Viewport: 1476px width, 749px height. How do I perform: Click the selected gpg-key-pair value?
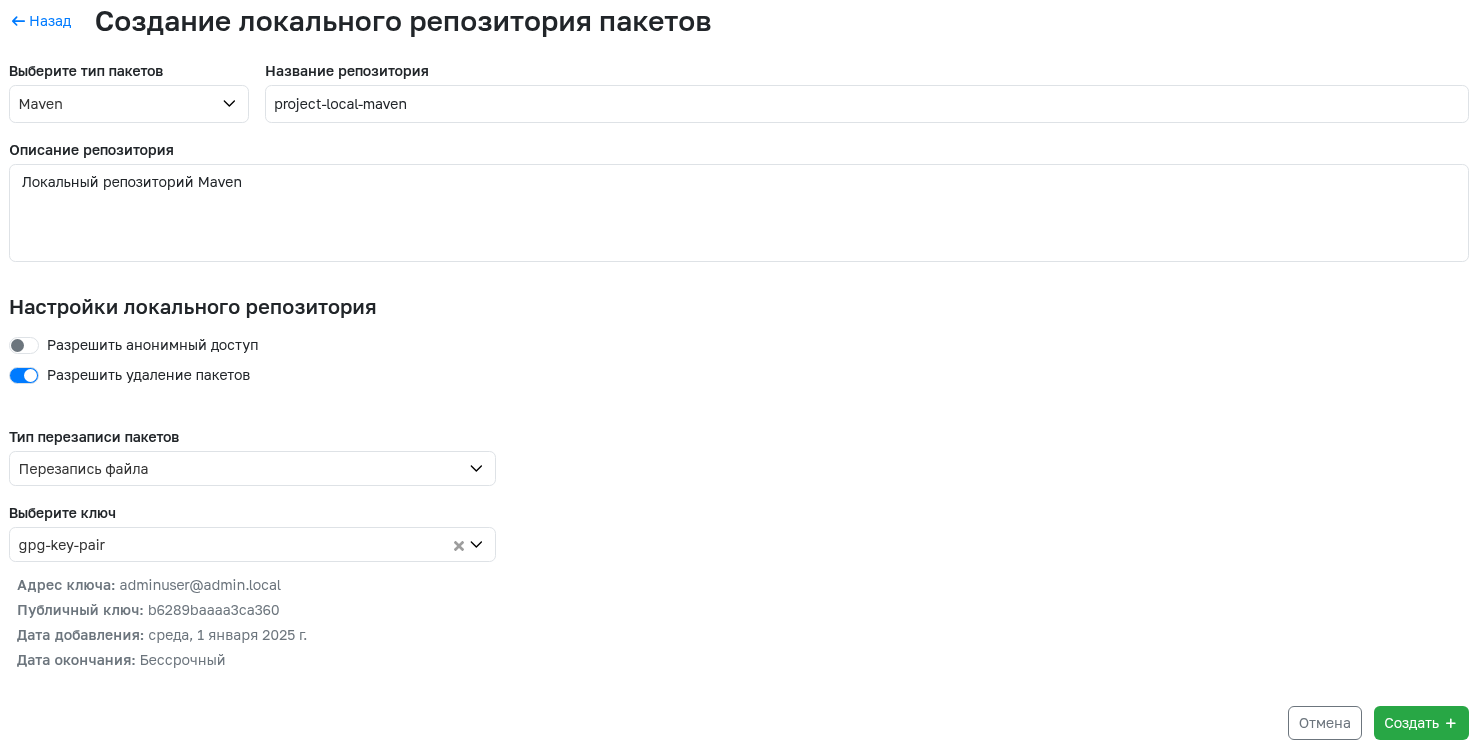pos(62,545)
